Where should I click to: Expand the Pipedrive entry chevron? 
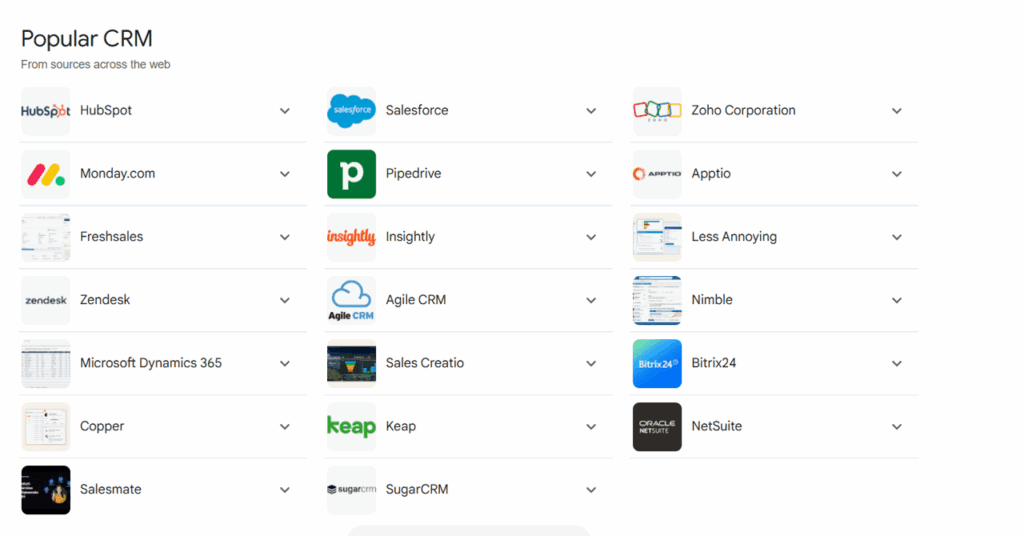point(591,174)
